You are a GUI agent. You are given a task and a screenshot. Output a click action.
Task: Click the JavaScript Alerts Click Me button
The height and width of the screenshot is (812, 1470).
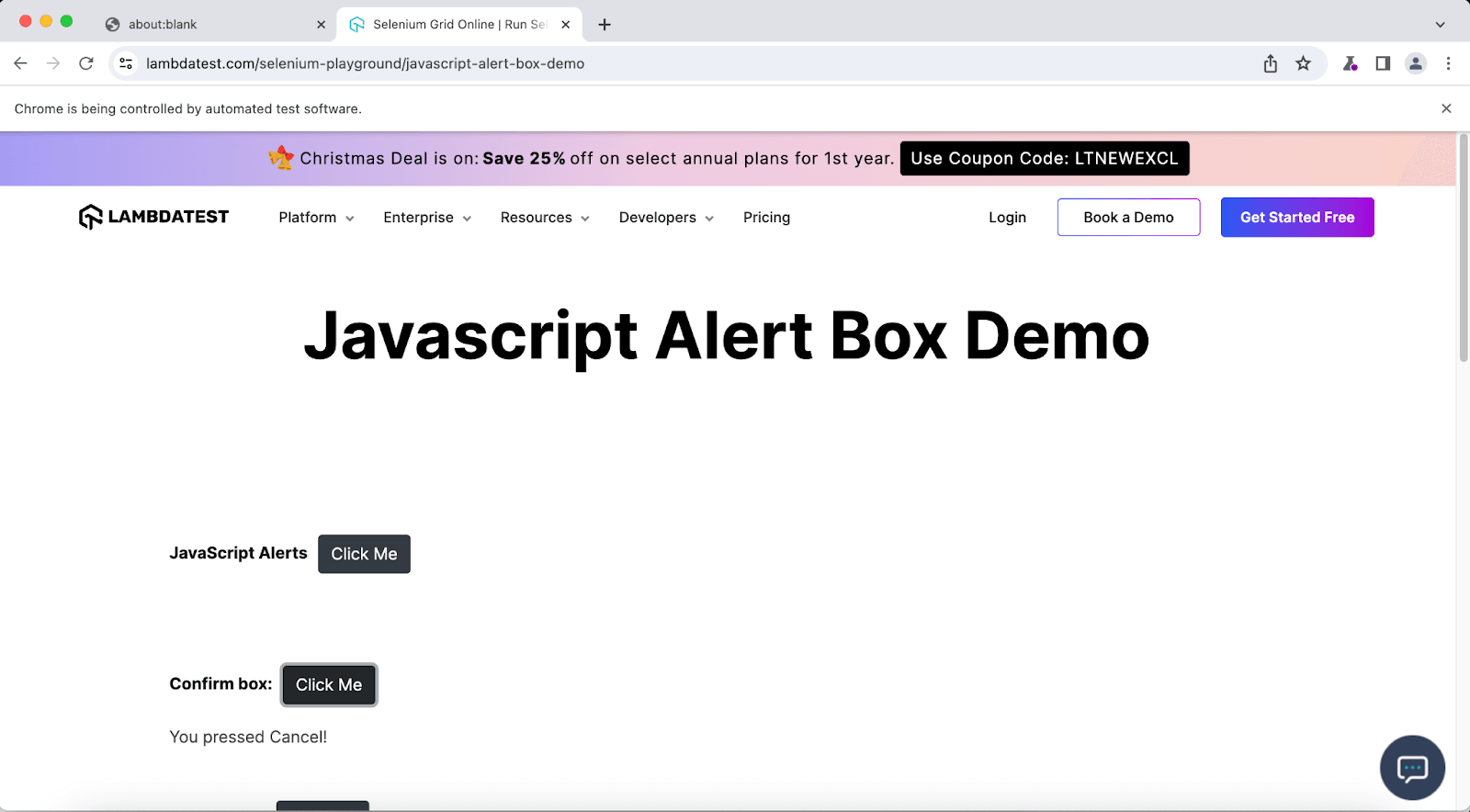tap(364, 554)
